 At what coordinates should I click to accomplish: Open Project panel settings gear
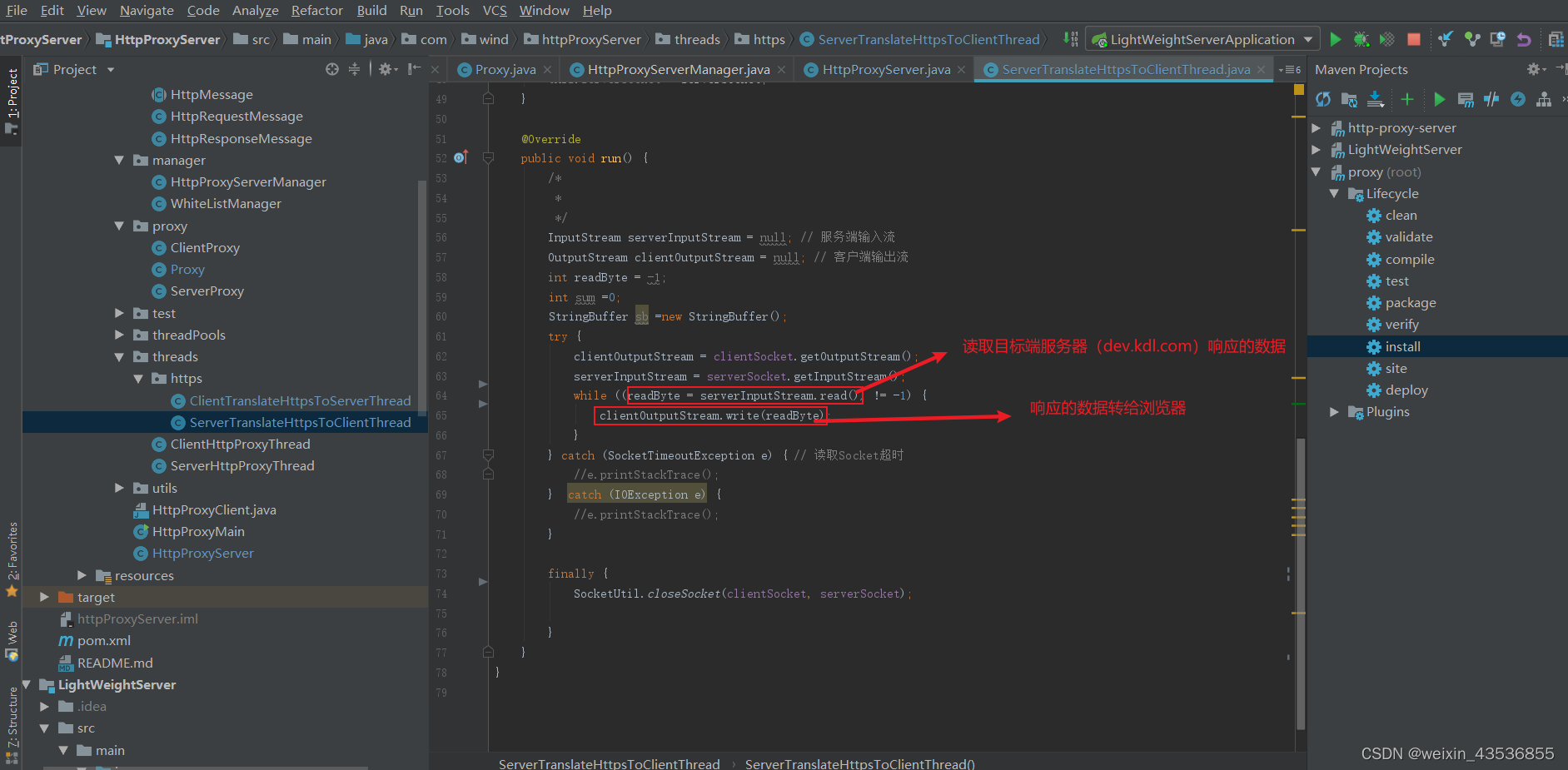(x=387, y=69)
